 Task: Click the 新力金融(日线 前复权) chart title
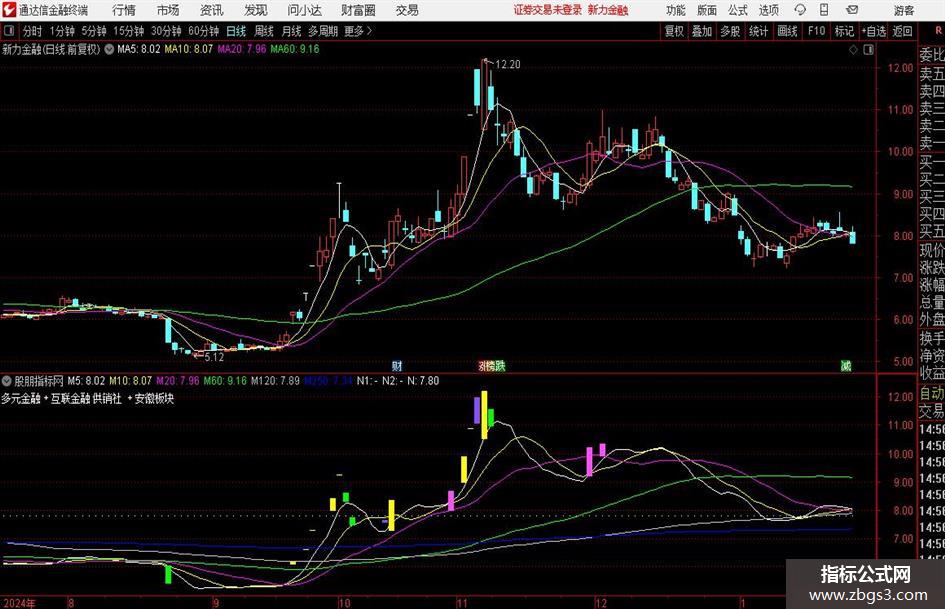51,49
